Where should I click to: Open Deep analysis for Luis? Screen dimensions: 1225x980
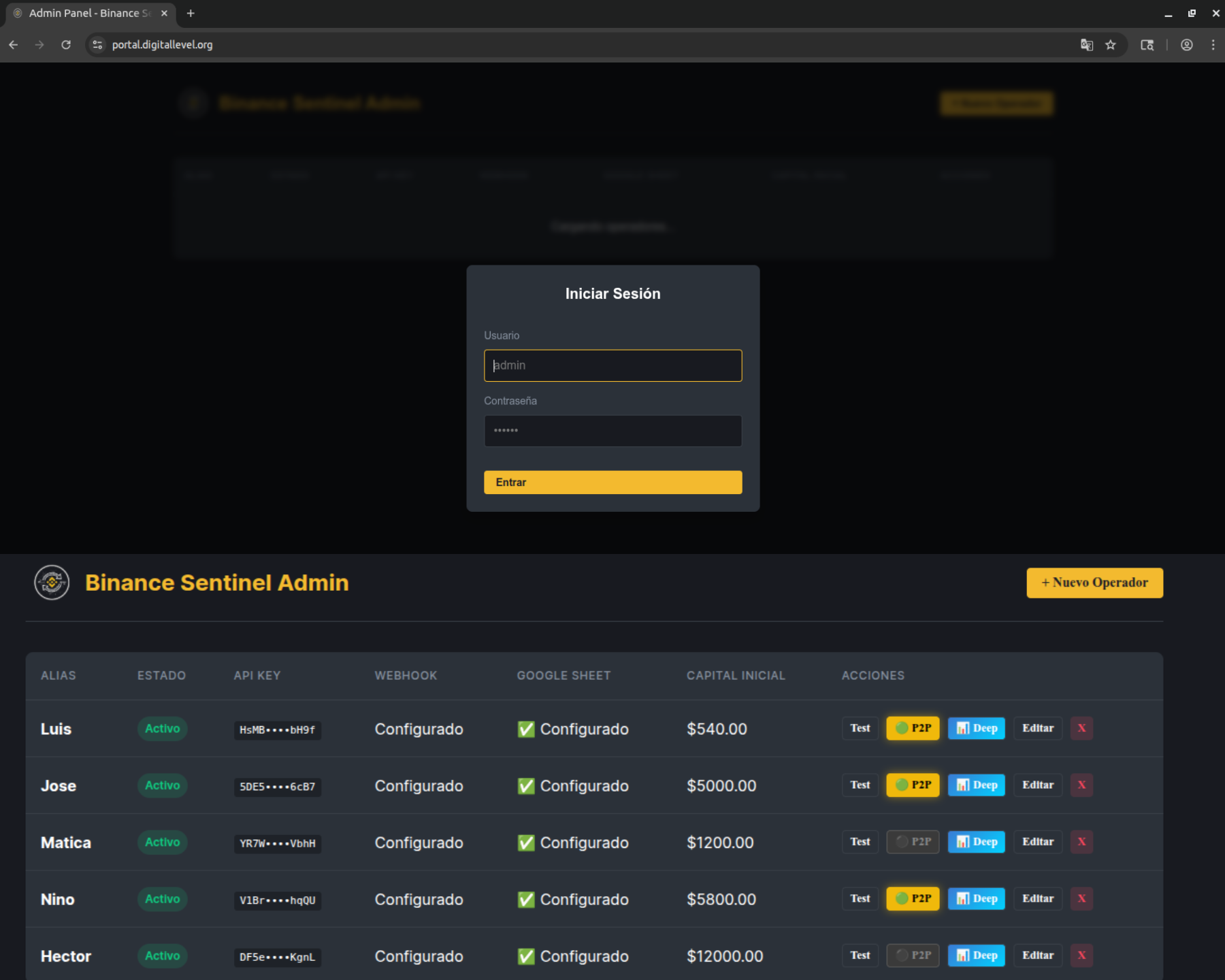coord(976,728)
